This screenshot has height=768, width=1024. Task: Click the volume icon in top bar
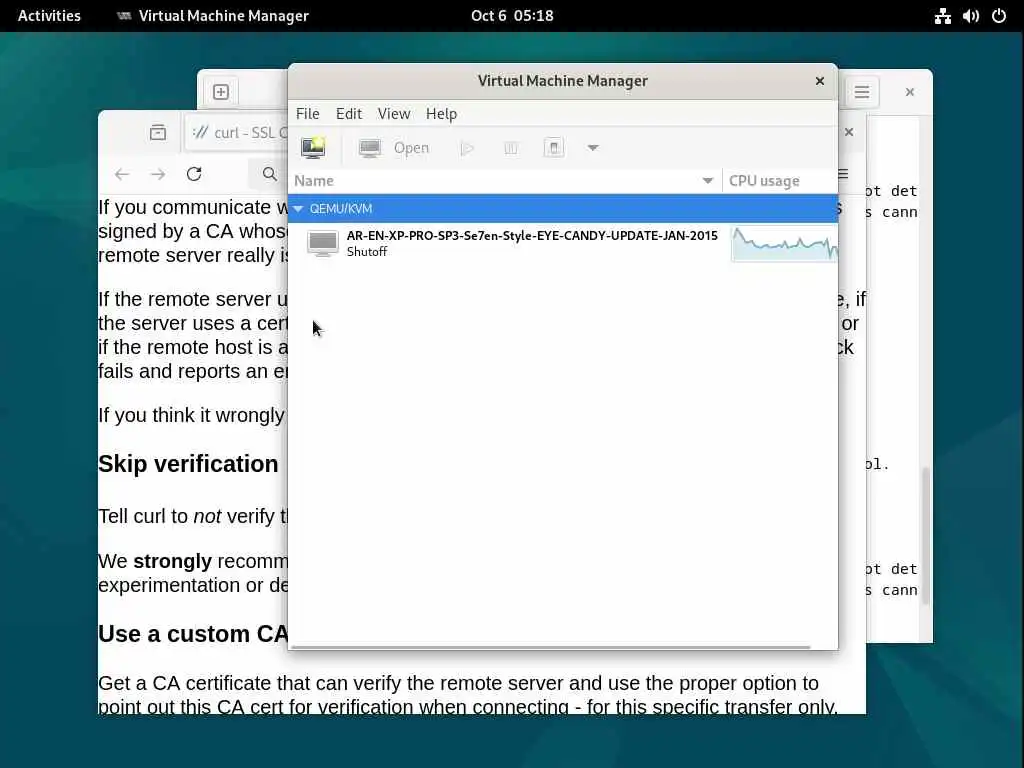[x=970, y=16]
